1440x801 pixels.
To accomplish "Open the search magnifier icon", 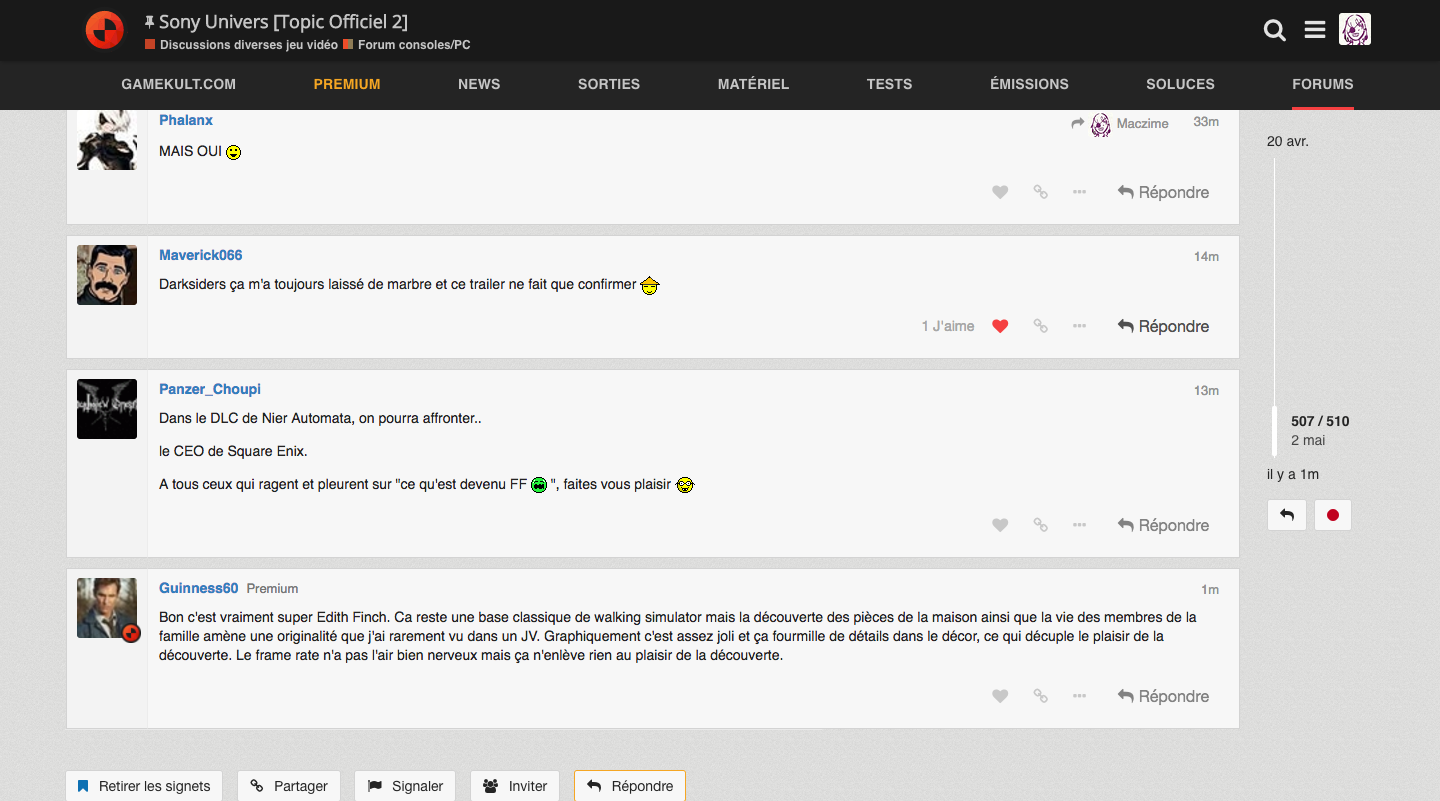I will (x=1274, y=30).
